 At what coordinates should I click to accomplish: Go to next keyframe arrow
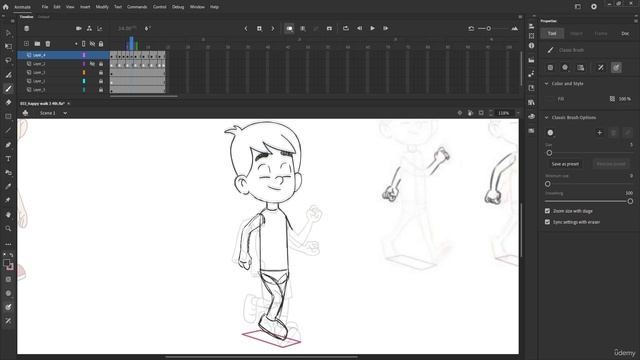coord(273,28)
